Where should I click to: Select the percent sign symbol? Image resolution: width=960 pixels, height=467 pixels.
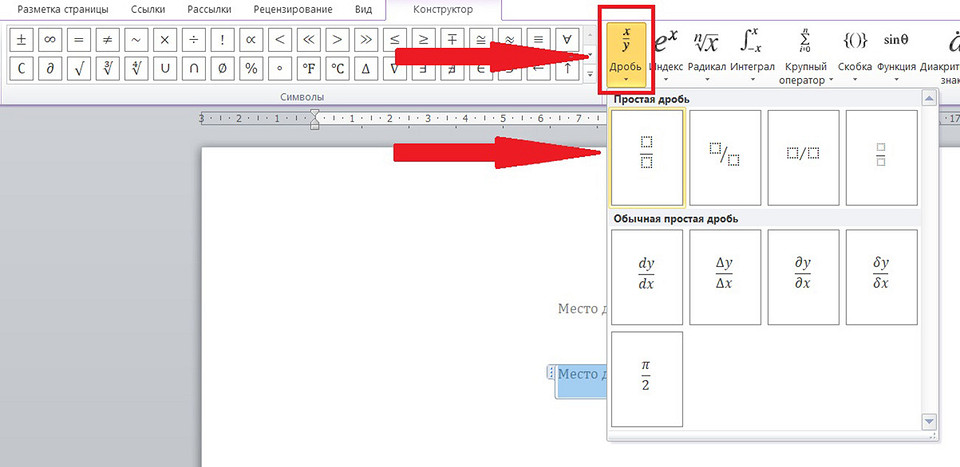click(251, 69)
